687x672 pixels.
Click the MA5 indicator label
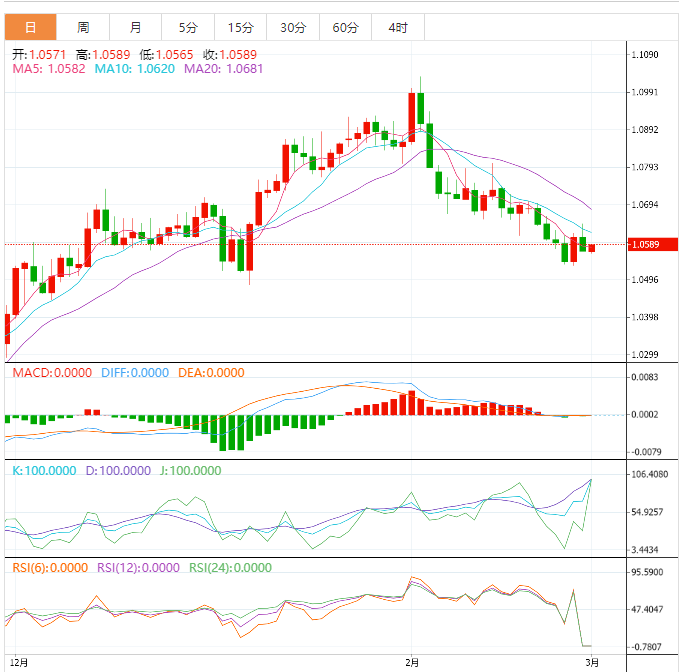click(48, 69)
